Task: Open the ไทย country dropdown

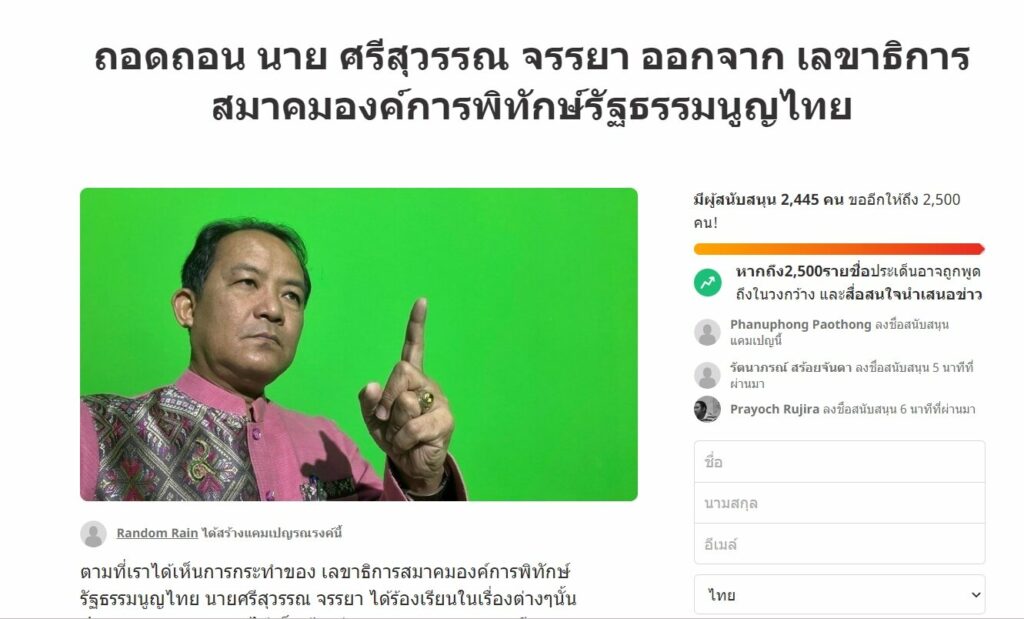Action: tap(839, 595)
